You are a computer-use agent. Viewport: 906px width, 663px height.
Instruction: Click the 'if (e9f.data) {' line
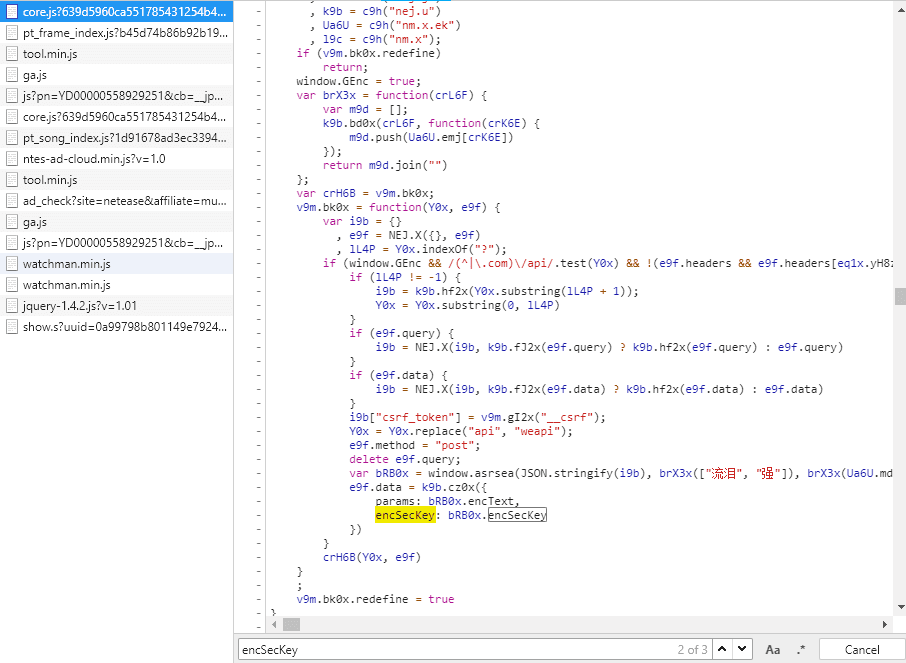tap(398, 375)
